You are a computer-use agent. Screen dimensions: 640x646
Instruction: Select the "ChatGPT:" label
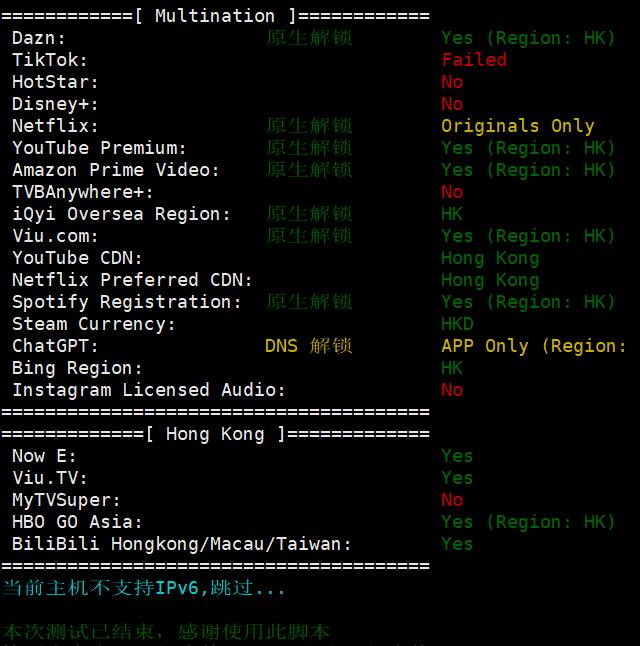55,346
